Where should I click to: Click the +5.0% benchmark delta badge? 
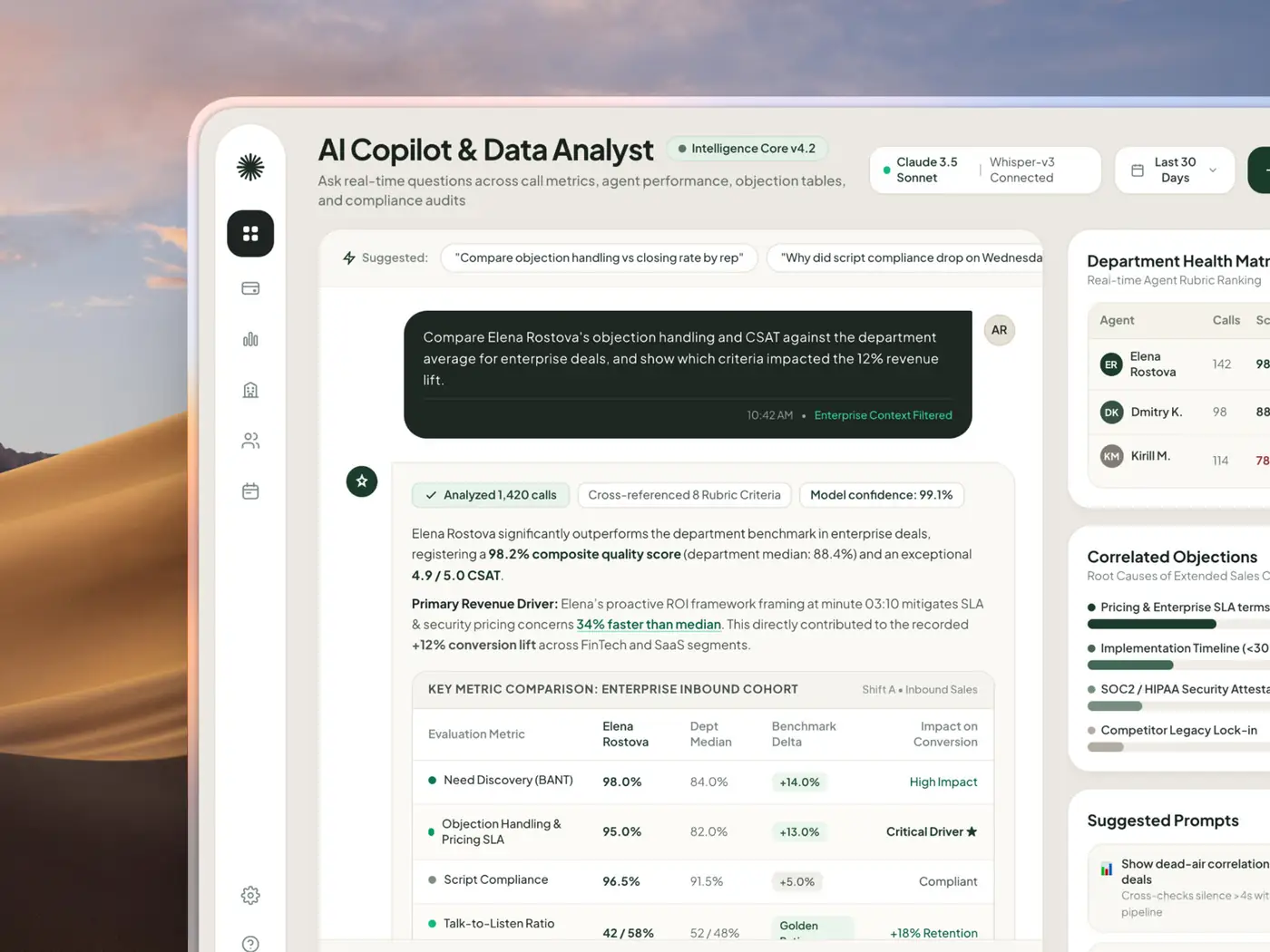pos(797,882)
